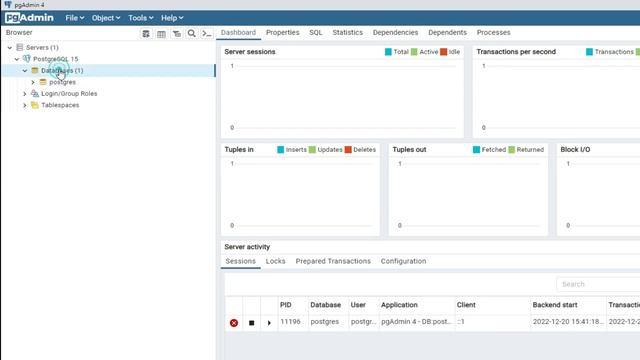Open the Query Tool icon in Browser toolbar
Image resolution: width=640 pixels, height=360 pixels.
click(146, 34)
